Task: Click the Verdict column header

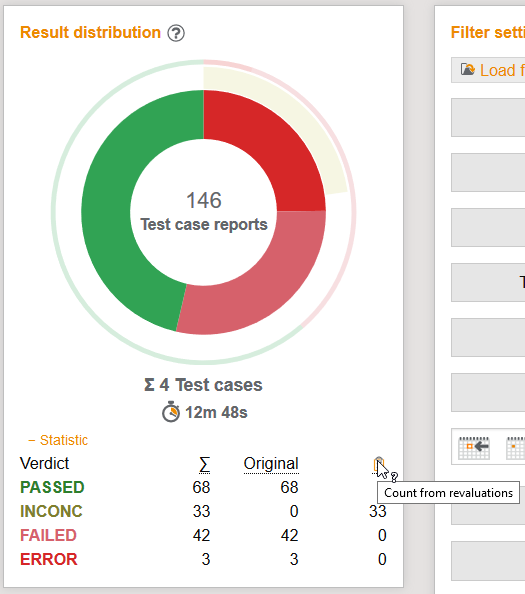Action: (x=44, y=463)
